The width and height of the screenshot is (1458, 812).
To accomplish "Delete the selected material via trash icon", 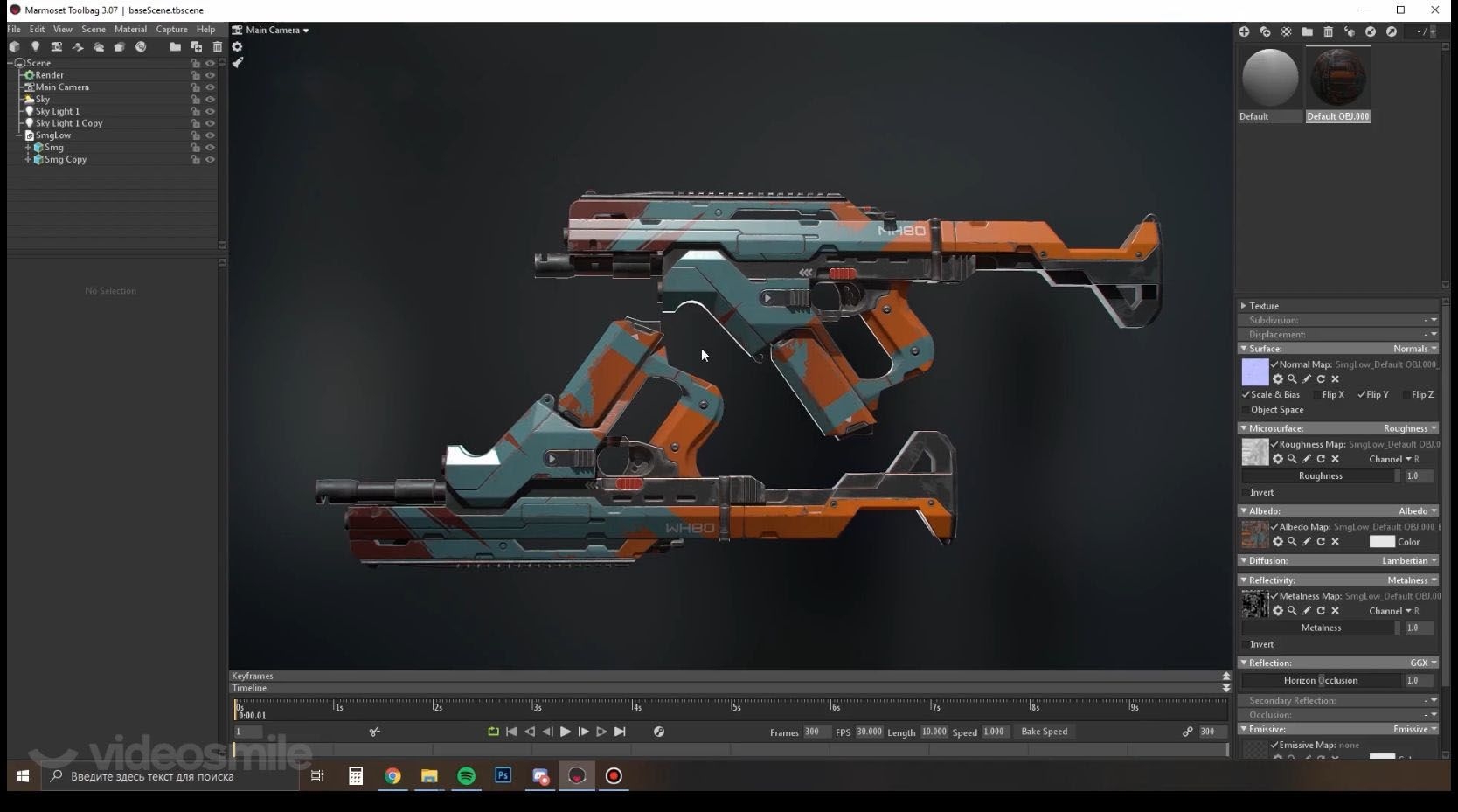I will click(1328, 31).
